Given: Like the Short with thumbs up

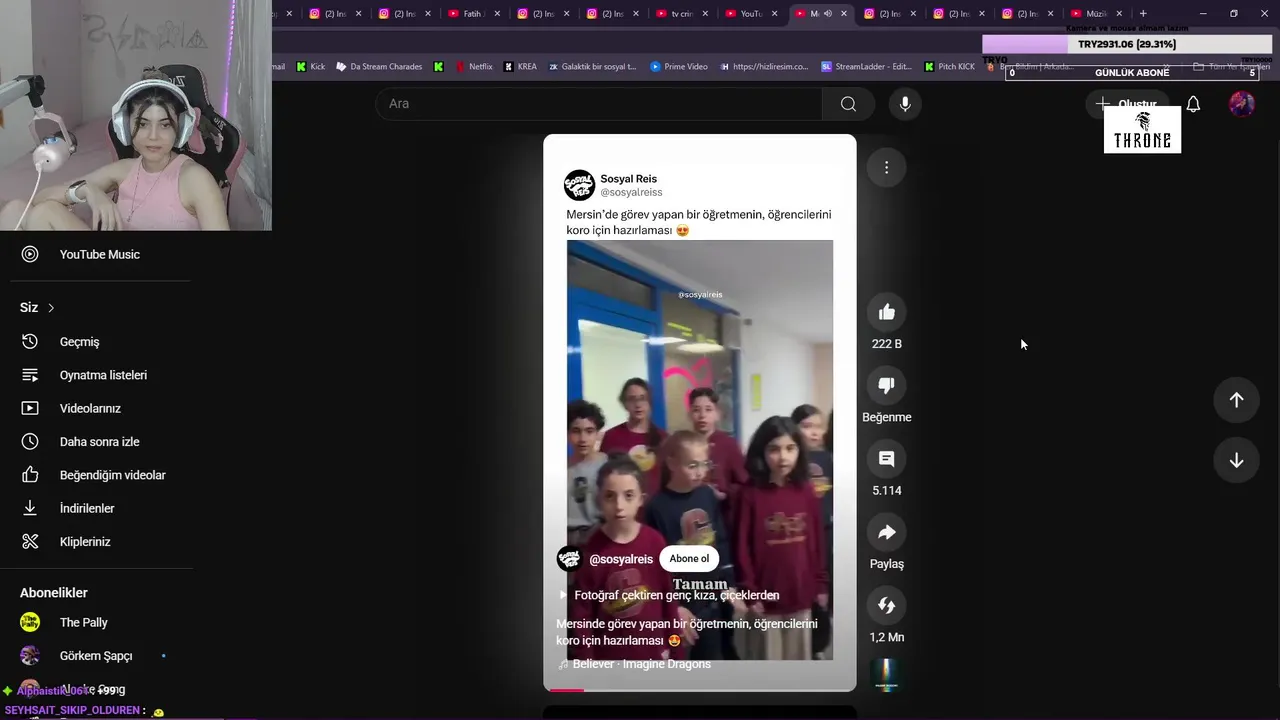Looking at the screenshot, I should tap(886, 313).
